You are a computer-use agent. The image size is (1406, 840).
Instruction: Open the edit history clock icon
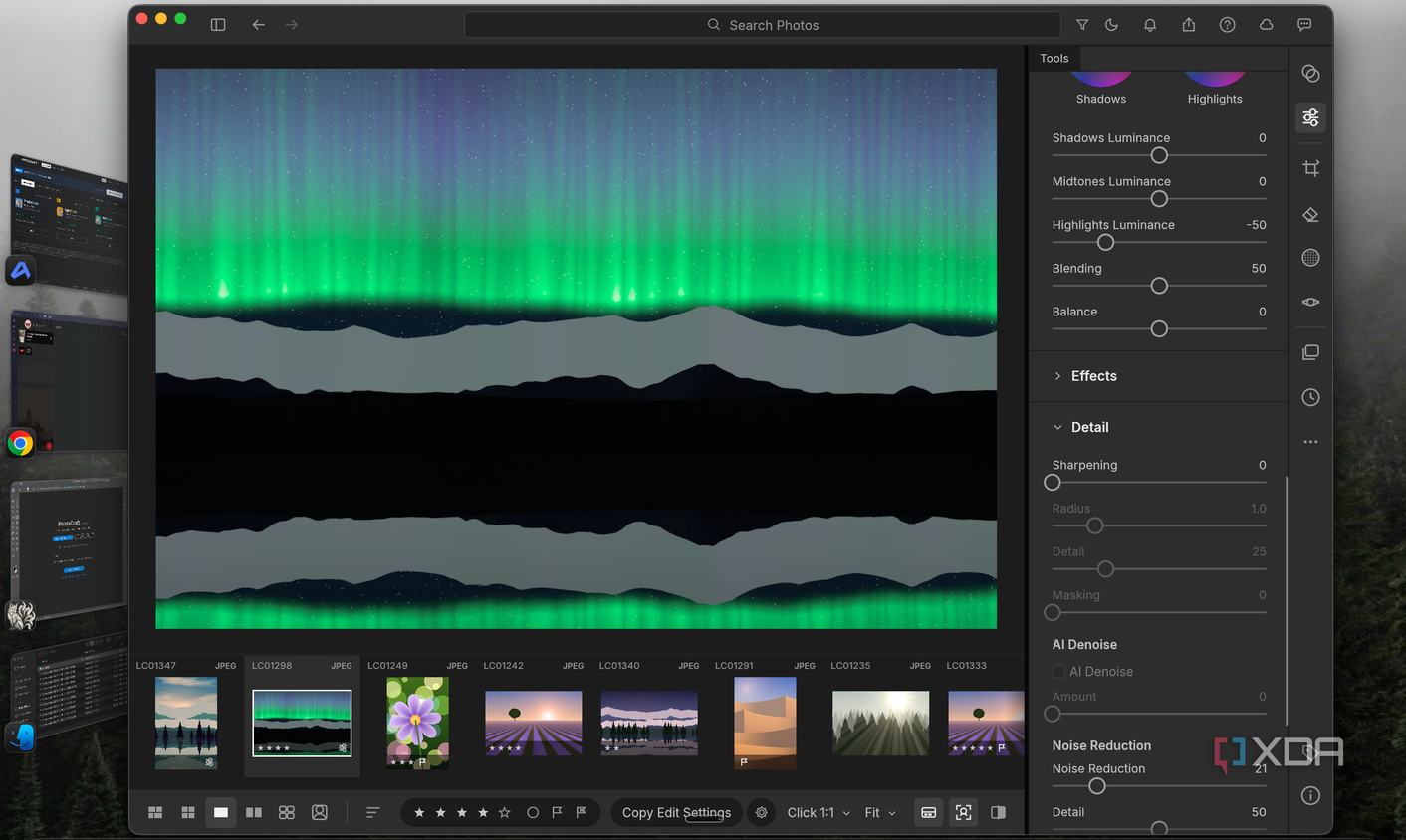coord(1310,397)
